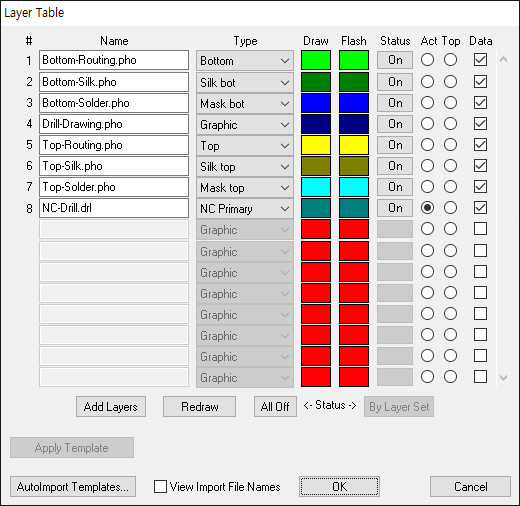Select the Top radio button for Top-Routing.pho

coord(450,145)
